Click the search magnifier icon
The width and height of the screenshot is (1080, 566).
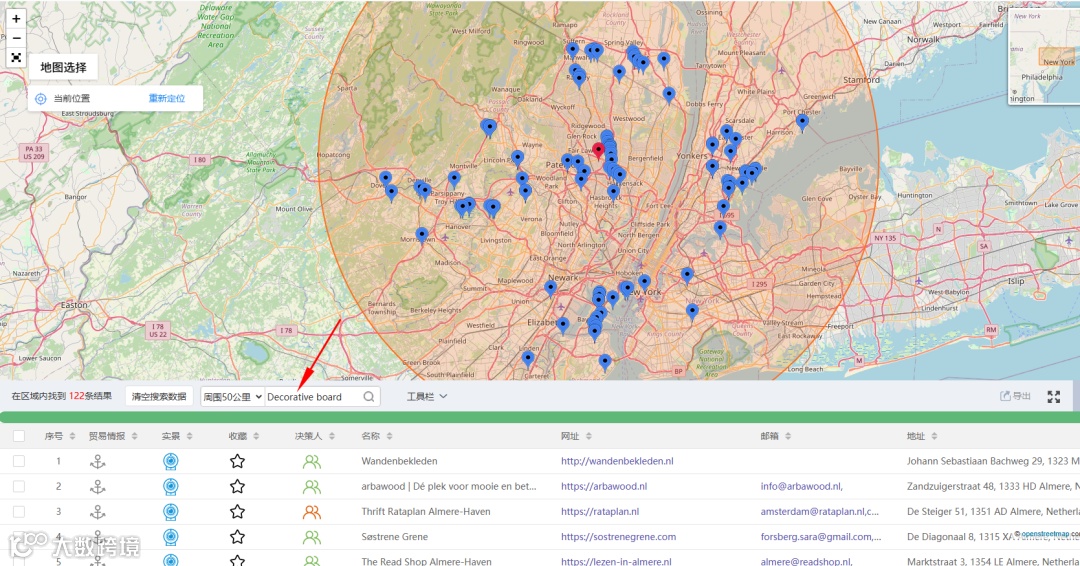(369, 397)
